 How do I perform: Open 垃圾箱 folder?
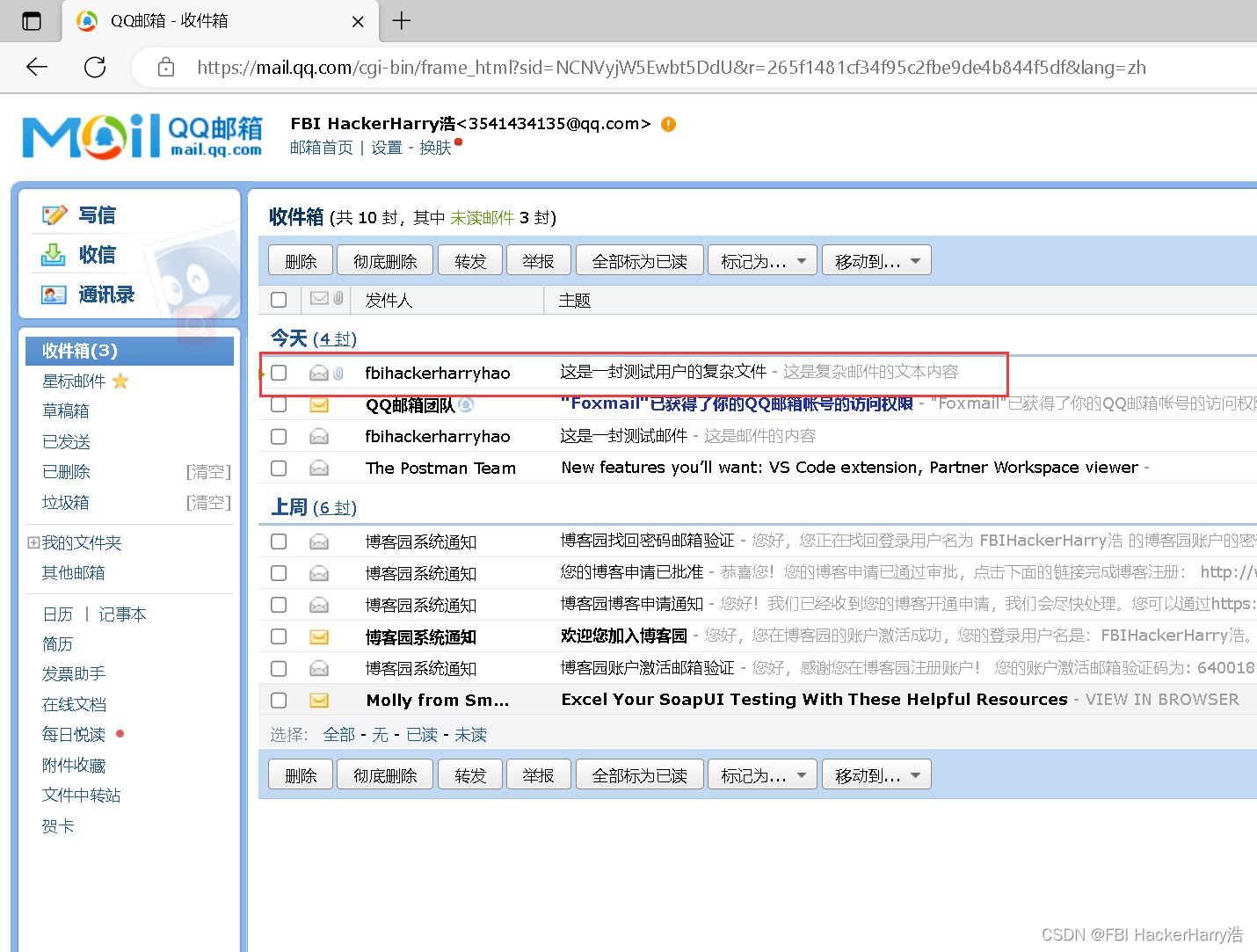point(65,502)
